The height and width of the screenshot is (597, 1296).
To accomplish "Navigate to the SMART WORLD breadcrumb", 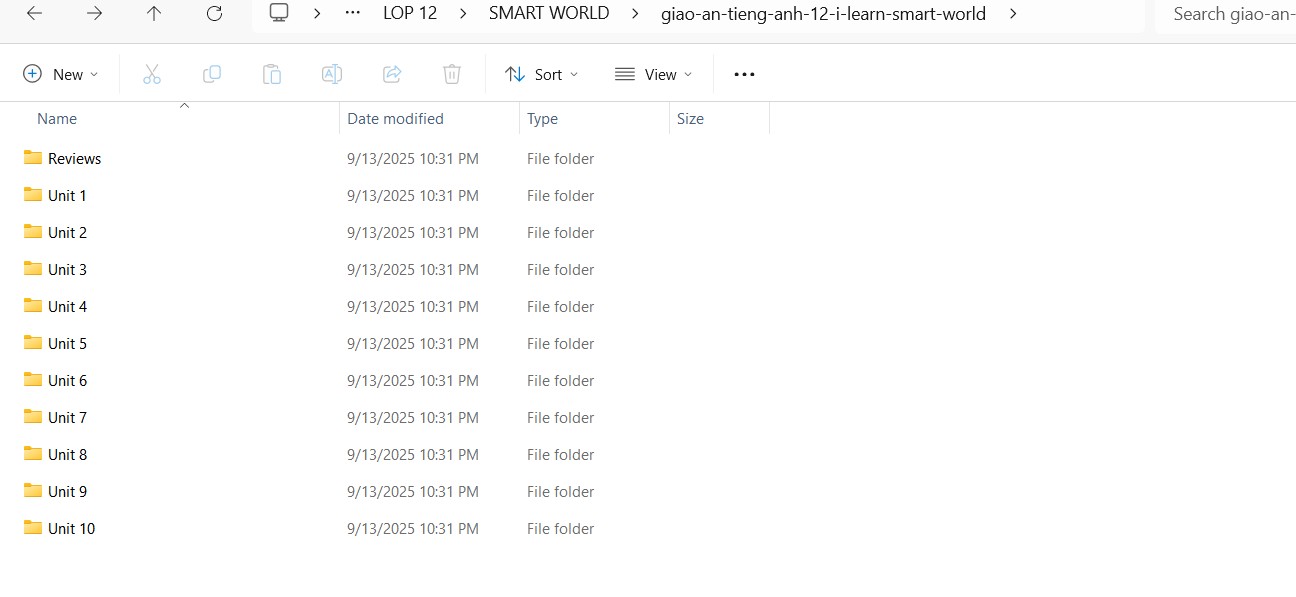I will (x=549, y=13).
